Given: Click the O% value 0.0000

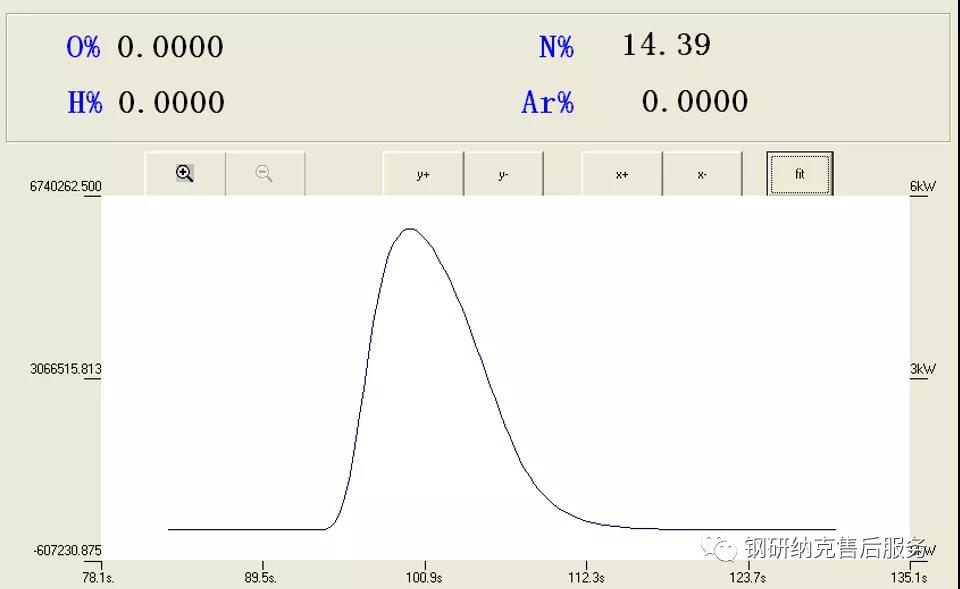Looking at the screenshot, I should coord(170,47).
